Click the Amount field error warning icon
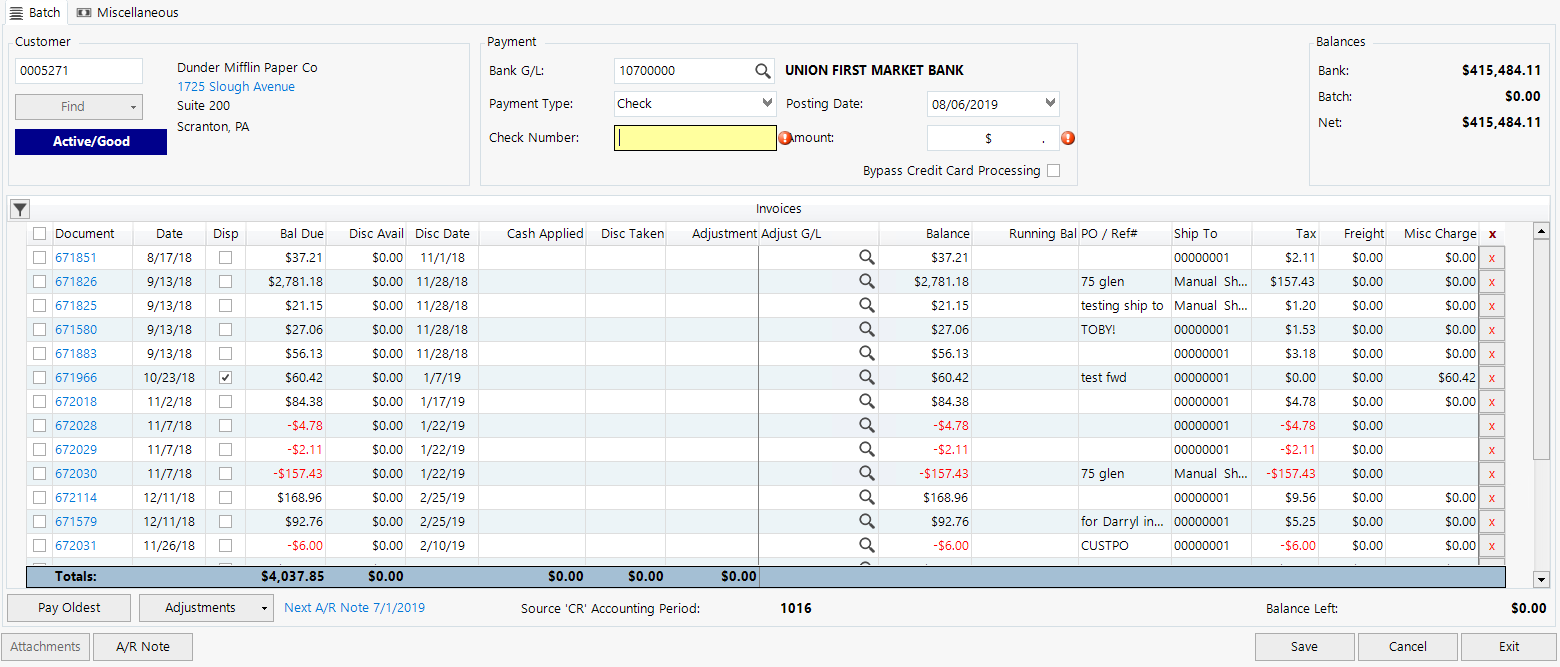 1068,138
